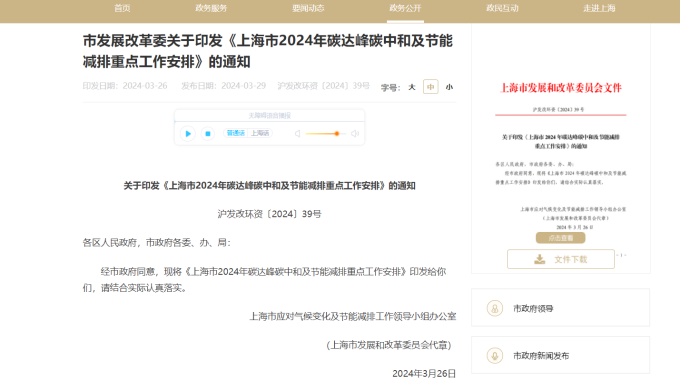Click the 印发日期：2024-03-26 text

[x=125, y=86]
